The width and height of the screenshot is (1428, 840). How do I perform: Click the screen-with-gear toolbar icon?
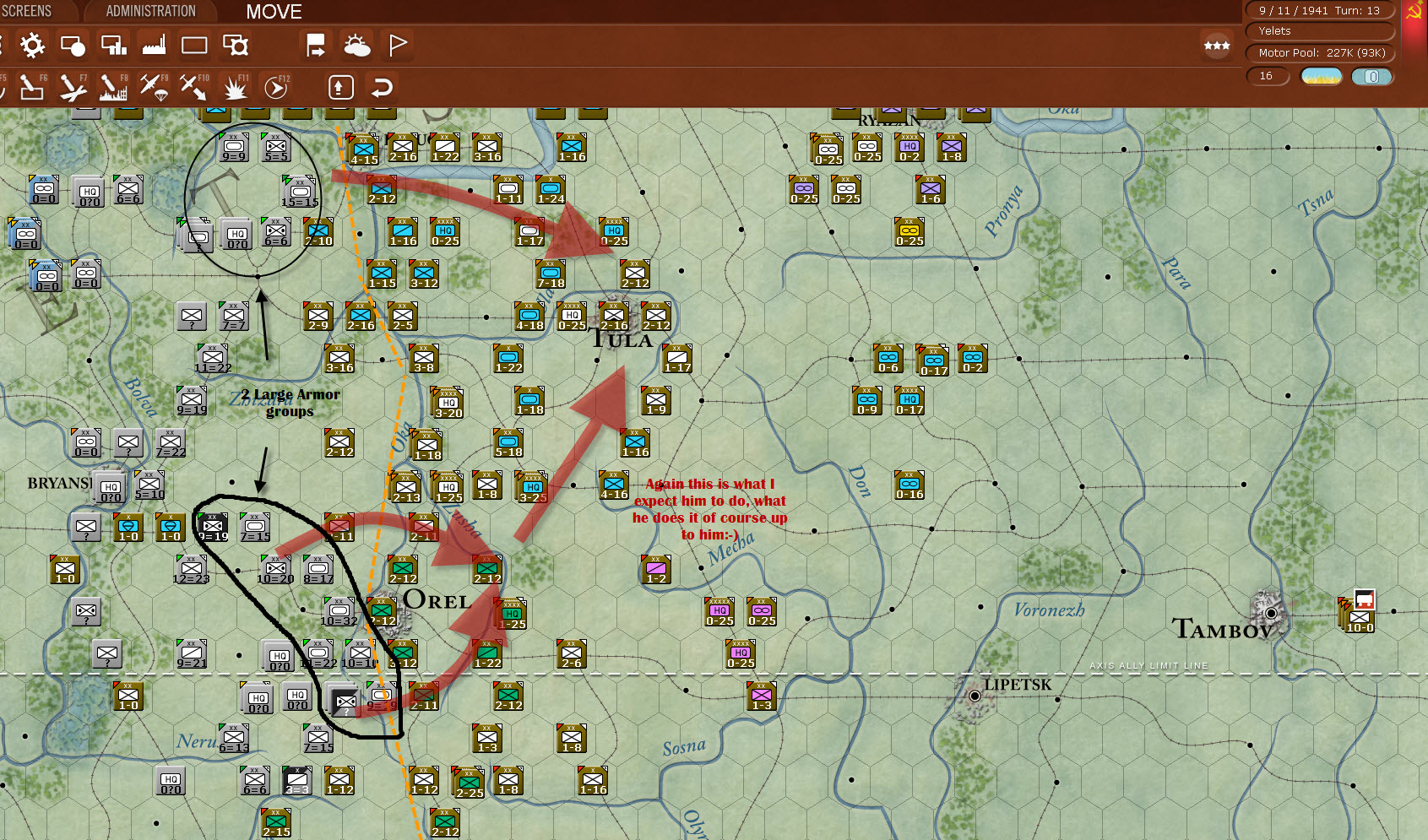click(235, 46)
